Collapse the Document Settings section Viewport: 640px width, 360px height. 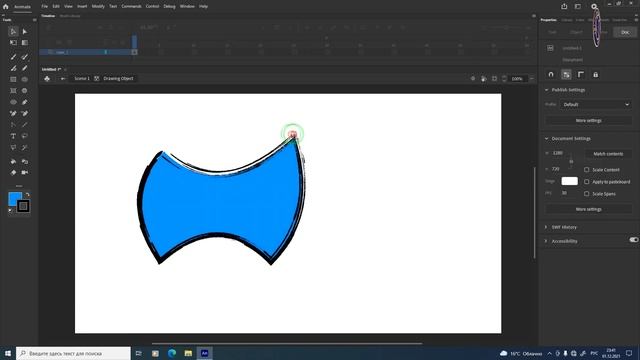(547, 139)
